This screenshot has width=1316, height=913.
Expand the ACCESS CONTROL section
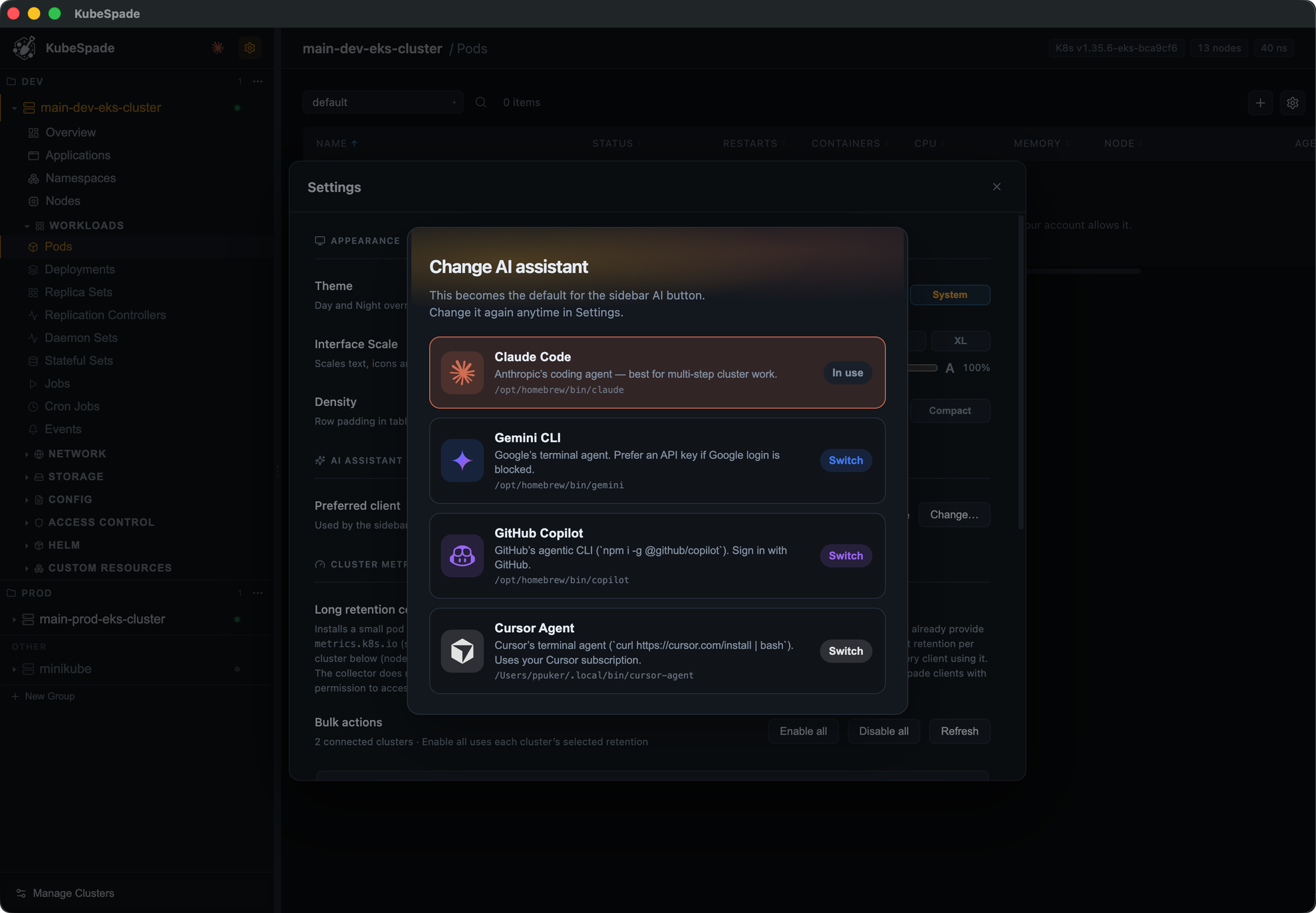[27, 523]
